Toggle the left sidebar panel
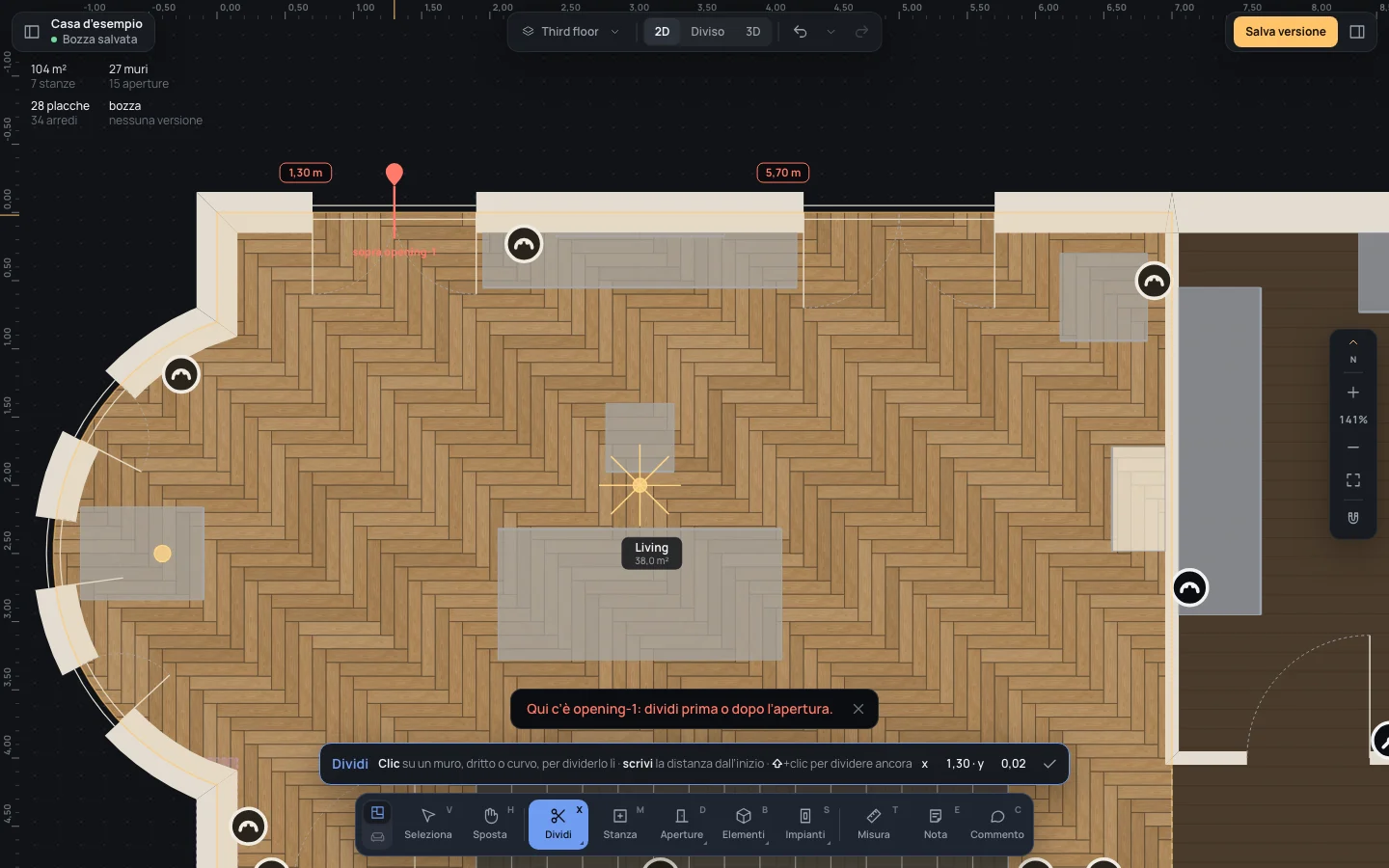1389x868 pixels. click(32, 32)
